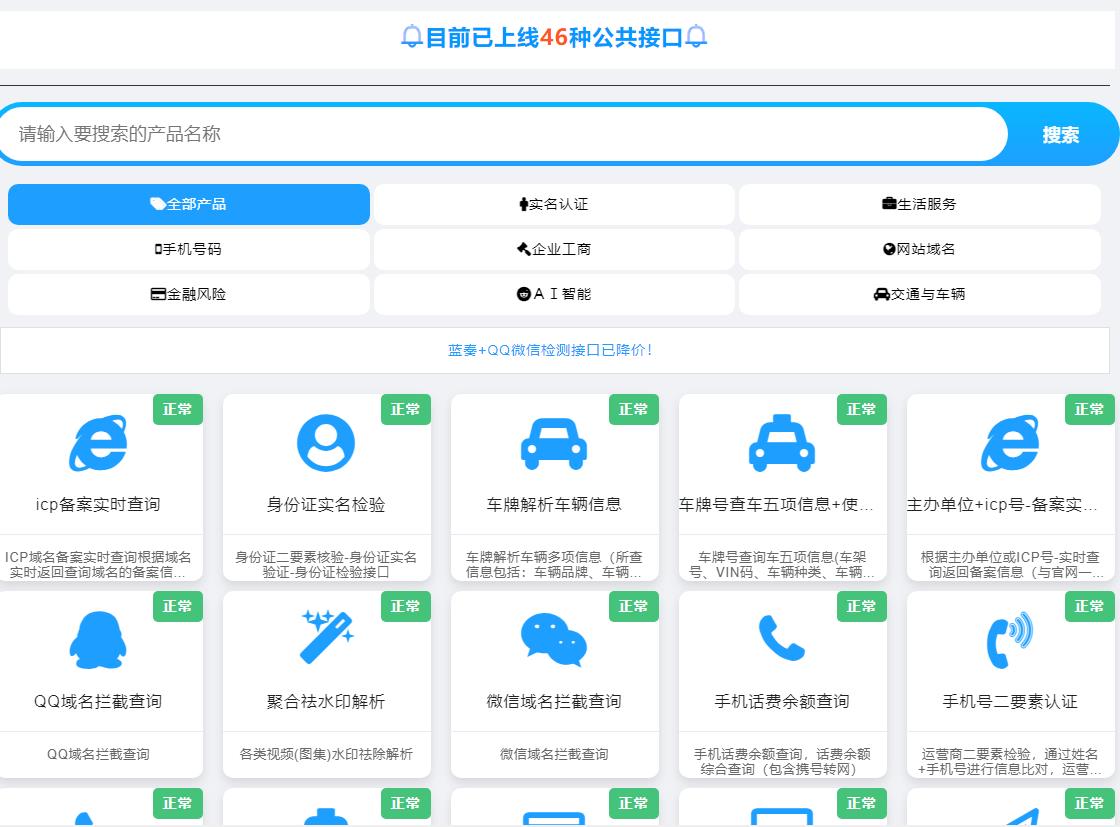This screenshot has width=1120, height=827.
Task: Switch to the 实名认证 category
Action: click(554, 204)
